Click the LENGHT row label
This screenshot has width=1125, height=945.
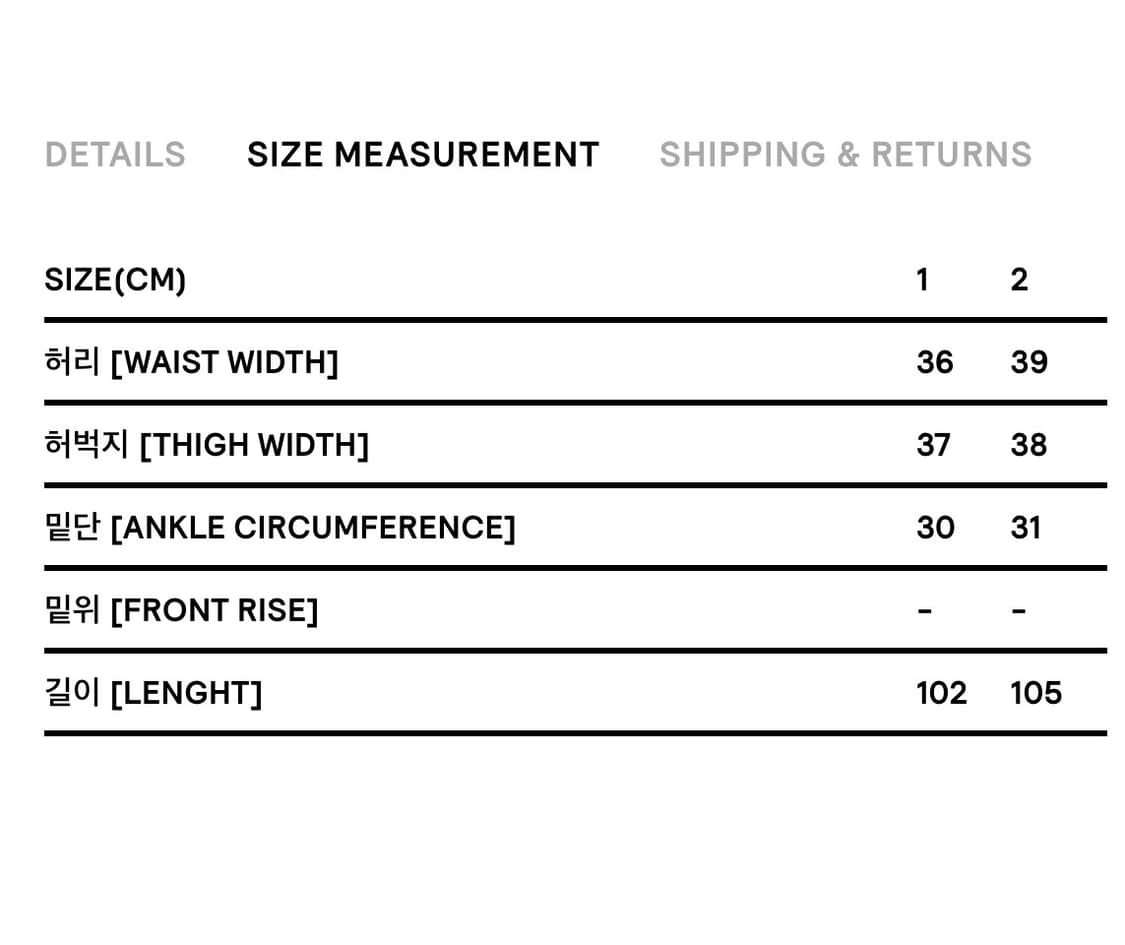(x=153, y=693)
